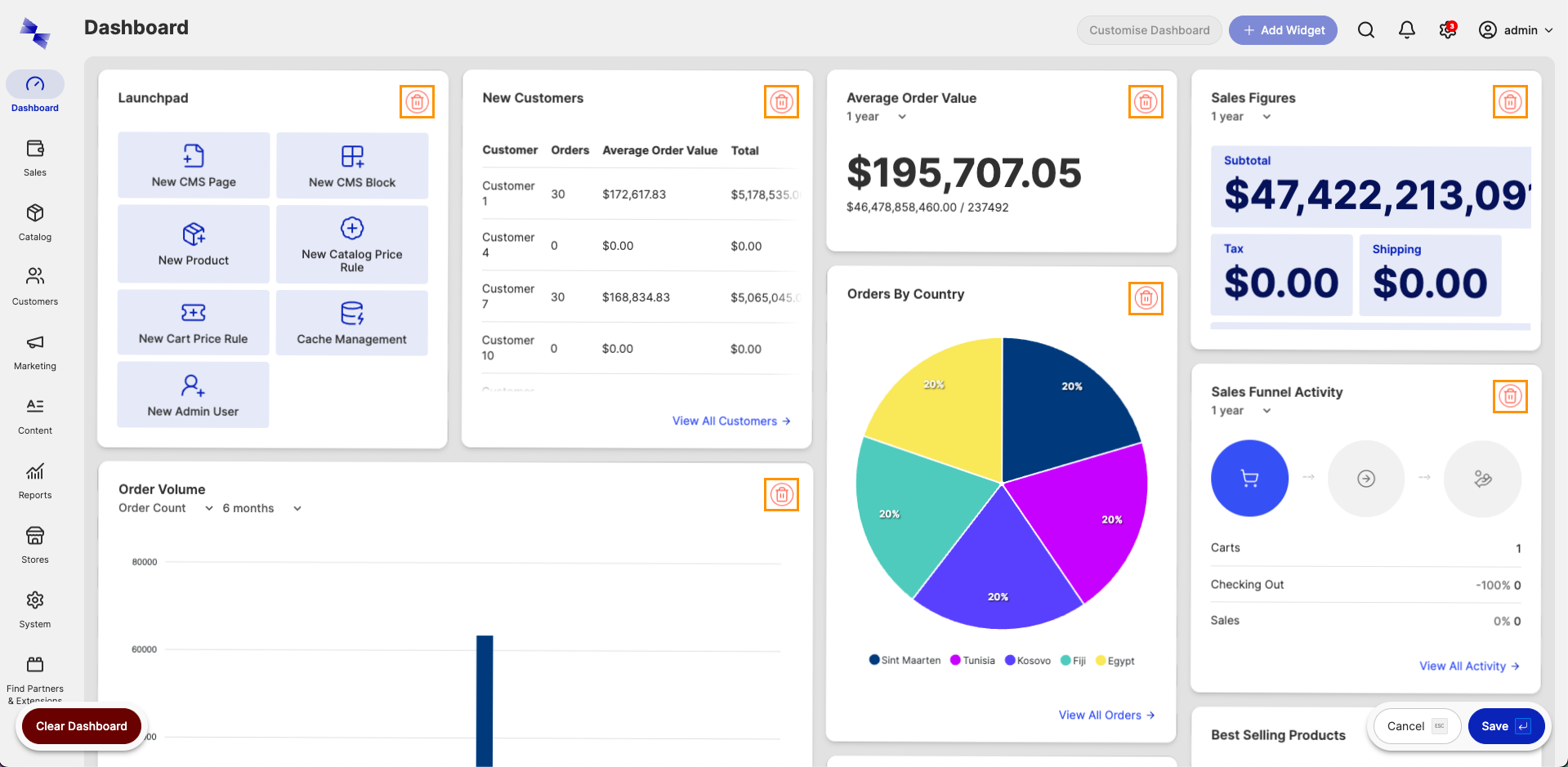Image resolution: width=1568 pixels, height=767 pixels.
Task: Open the notifications bell
Action: 1406,30
